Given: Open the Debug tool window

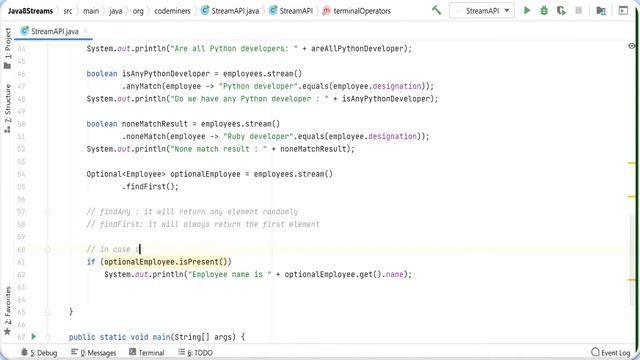Looking at the screenshot, I should [x=39, y=352].
